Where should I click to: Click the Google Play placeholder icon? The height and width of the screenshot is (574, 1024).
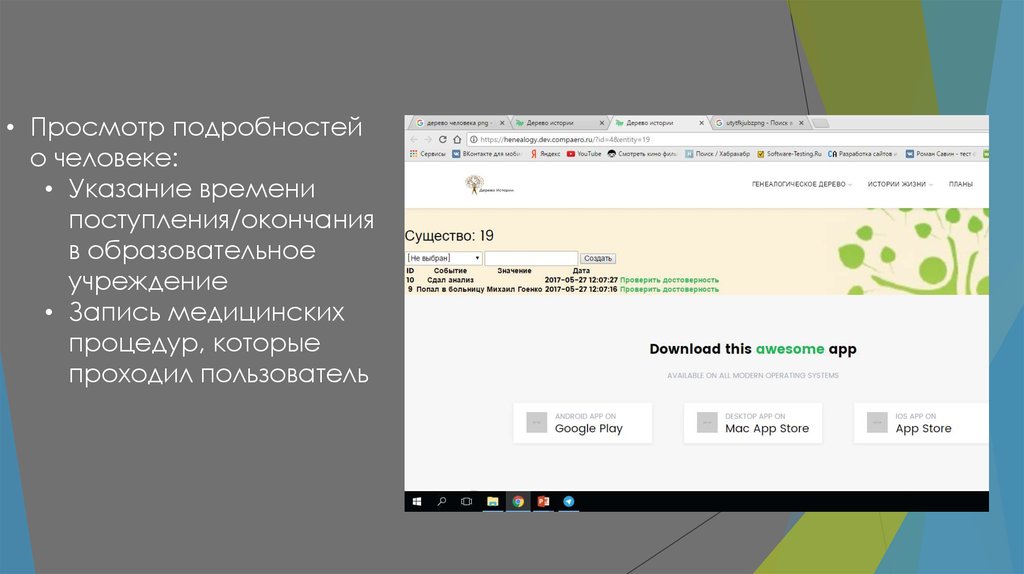coord(537,423)
